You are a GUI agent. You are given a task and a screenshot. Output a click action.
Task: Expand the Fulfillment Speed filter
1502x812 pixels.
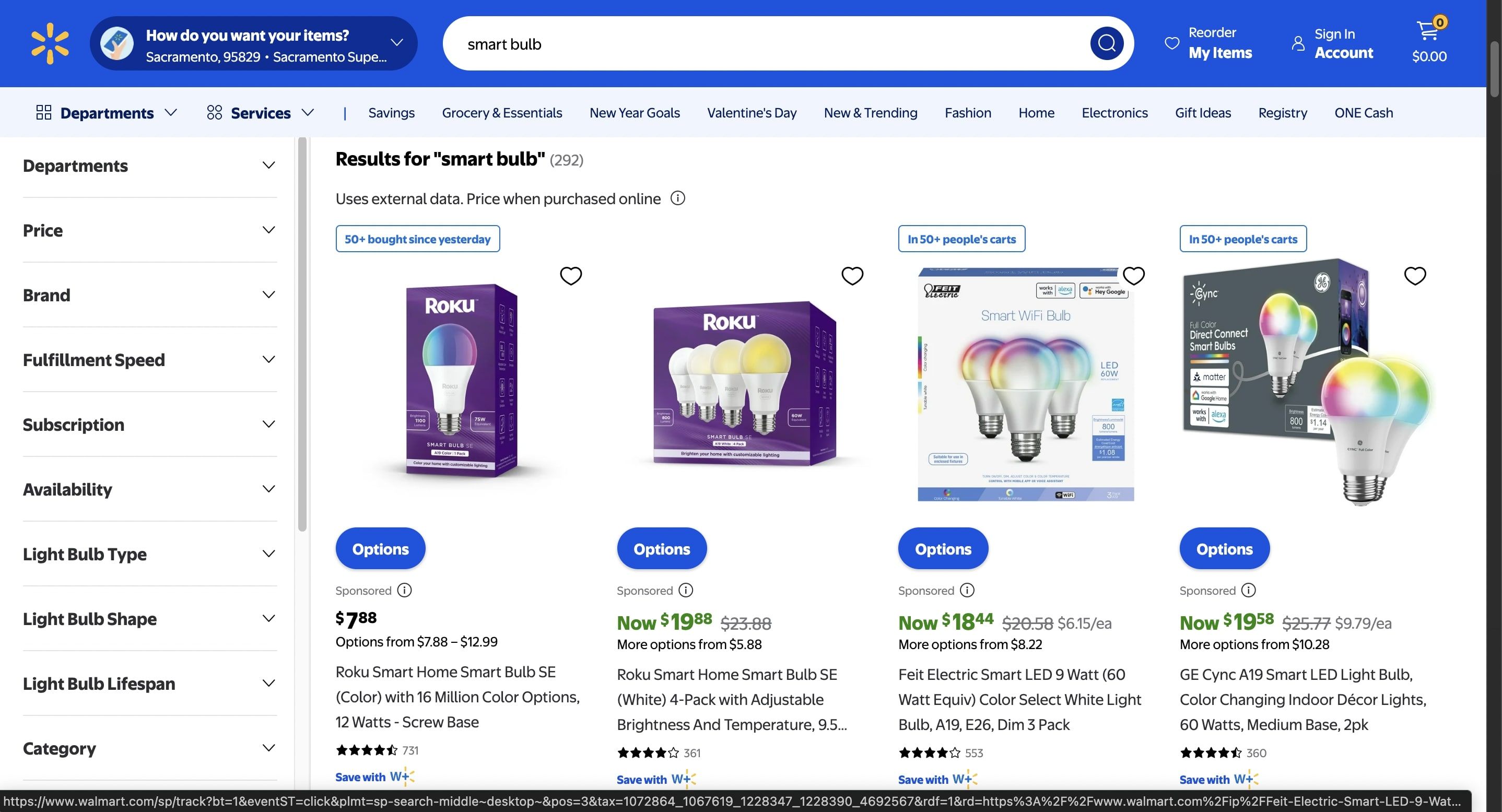pos(149,360)
